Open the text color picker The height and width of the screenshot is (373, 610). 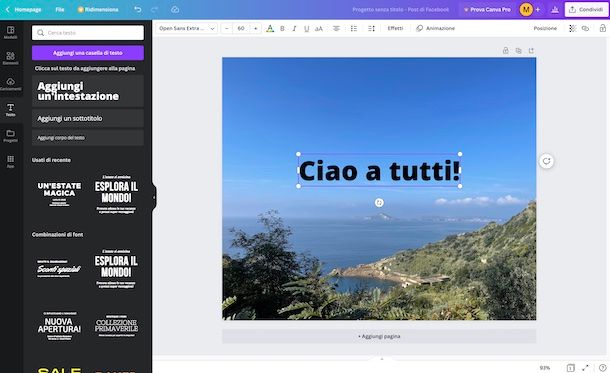point(270,28)
